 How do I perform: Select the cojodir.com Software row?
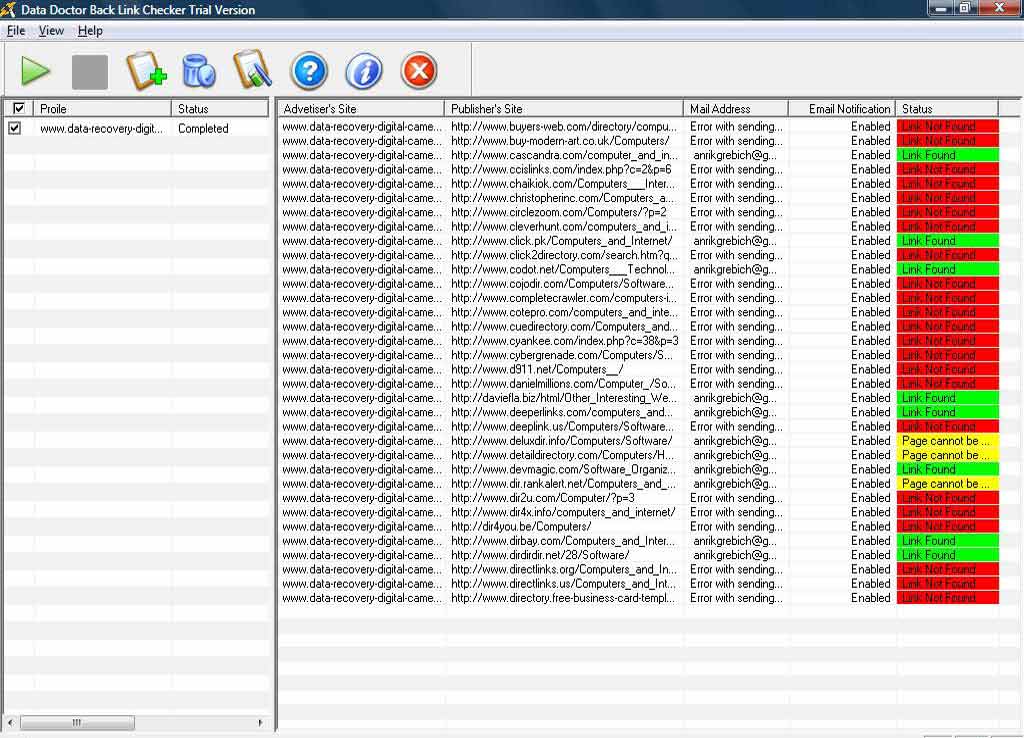click(x=640, y=283)
